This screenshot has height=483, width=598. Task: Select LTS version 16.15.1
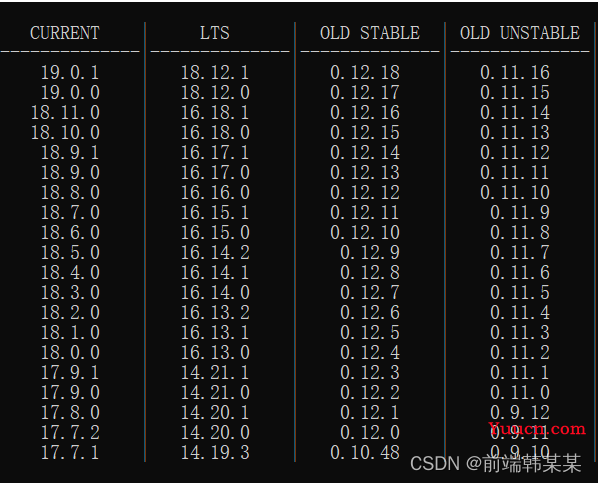click(x=215, y=213)
